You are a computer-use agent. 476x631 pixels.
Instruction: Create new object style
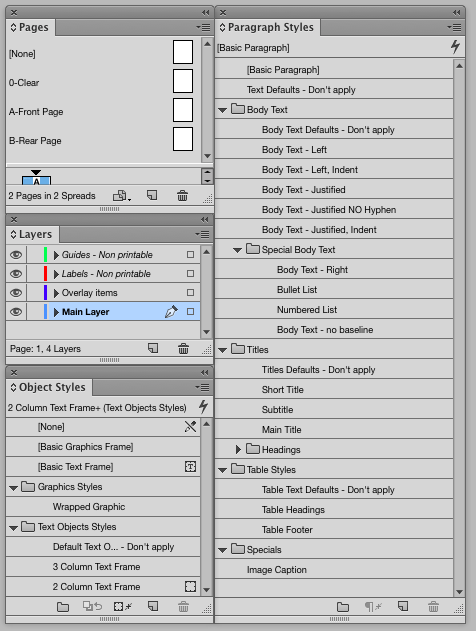[x=153, y=606]
